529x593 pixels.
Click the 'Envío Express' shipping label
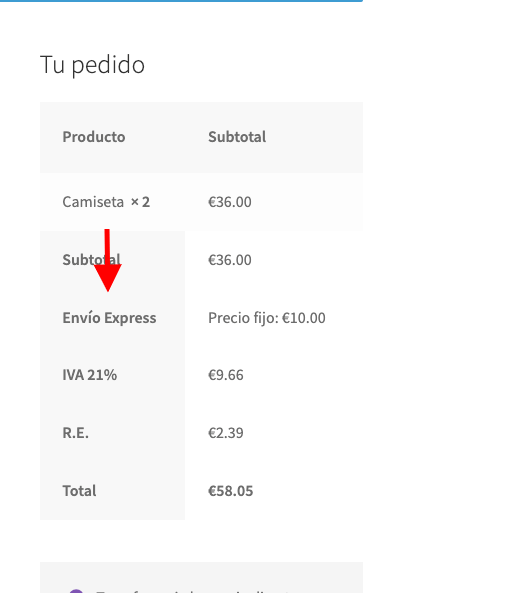coord(109,318)
